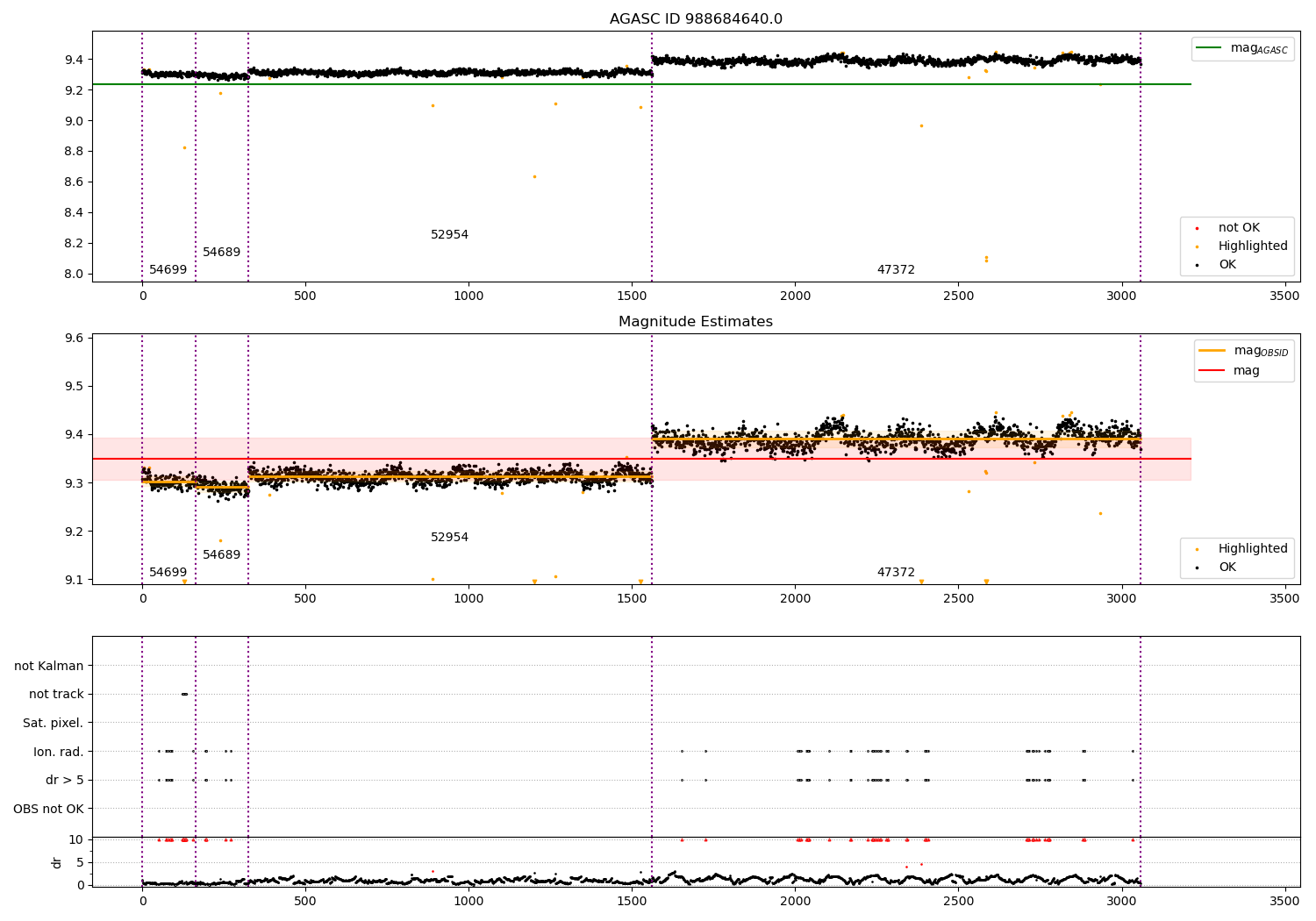Viewport: 1316px width, 921px height.
Task: Click obsid label 54689 in Magnitude Estimates plot
Action: (221, 555)
